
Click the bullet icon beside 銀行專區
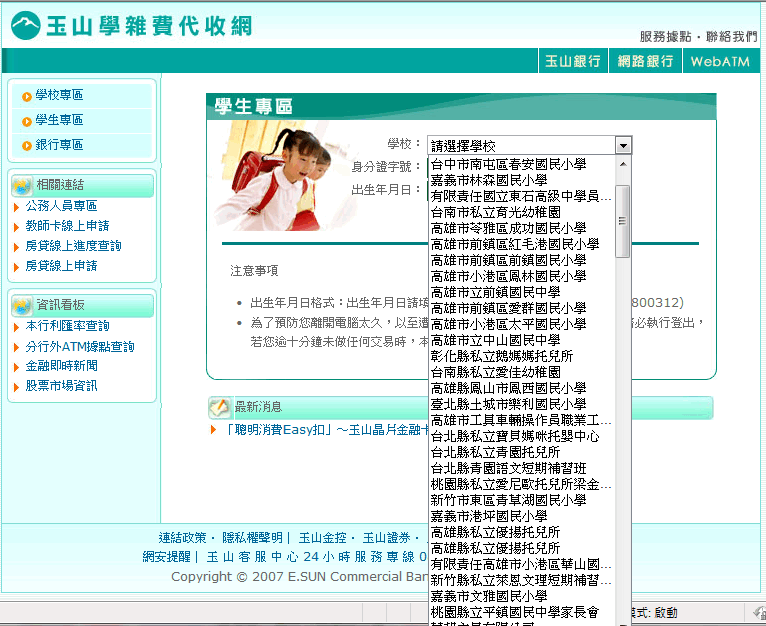(x=26, y=145)
